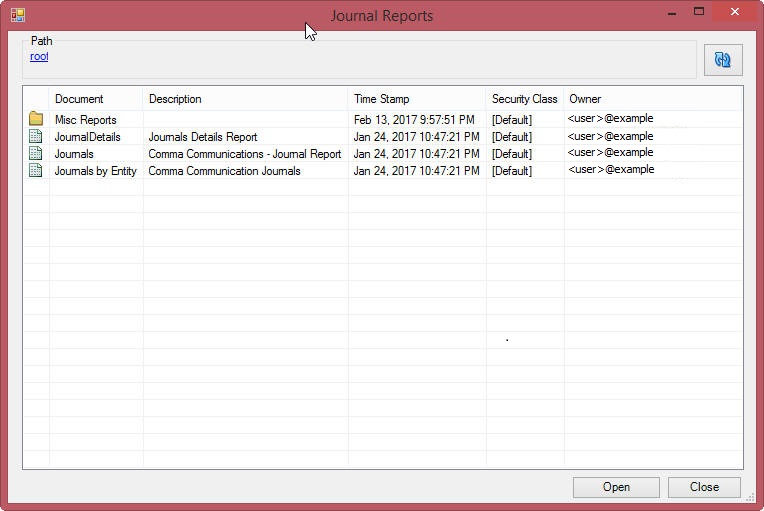The height and width of the screenshot is (511, 764).
Task: Click the Journals by Entity document icon
Action: (x=36, y=170)
